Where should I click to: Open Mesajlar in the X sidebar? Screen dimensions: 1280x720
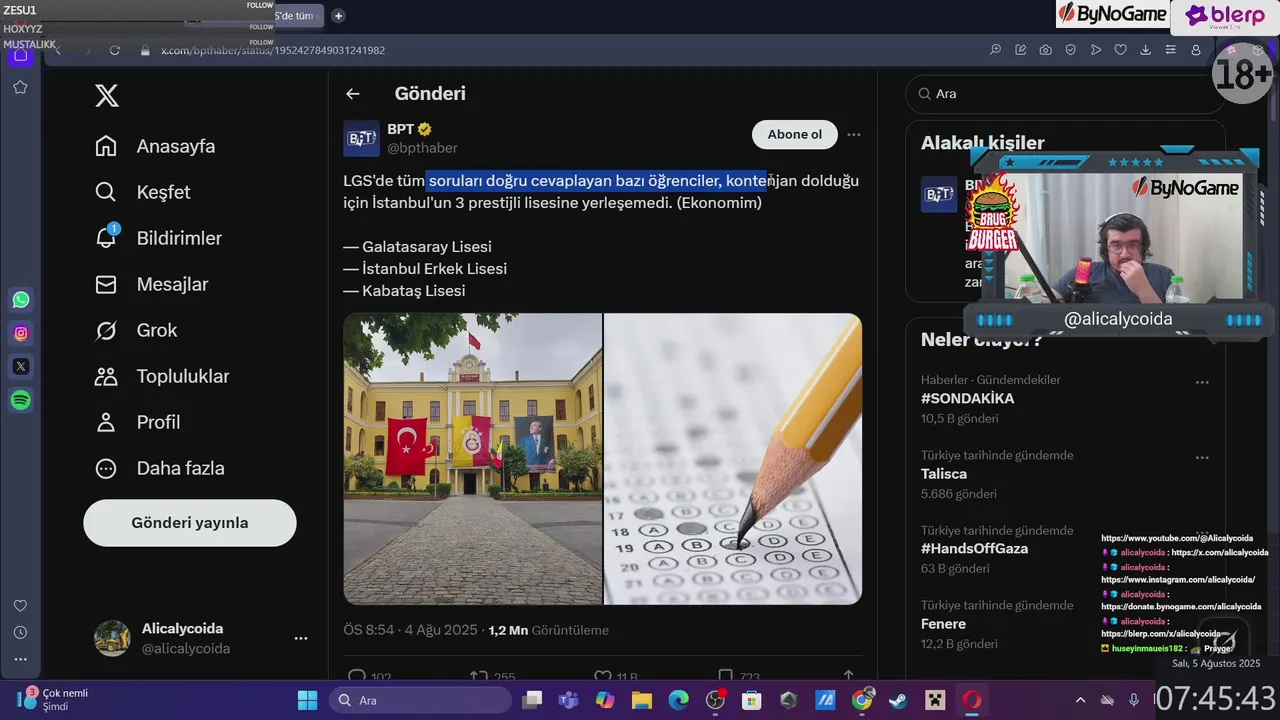[x=152, y=284]
